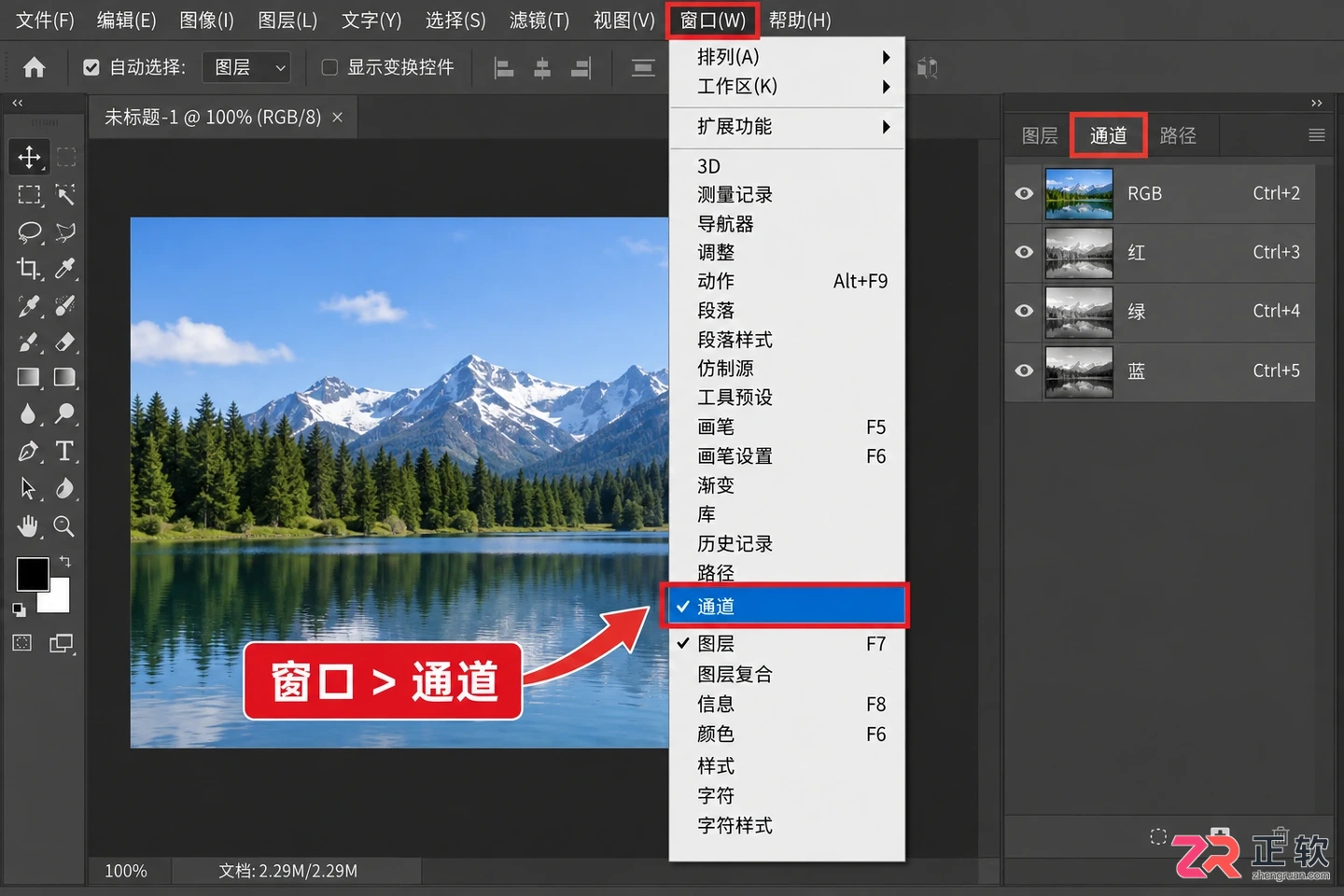1344x896 pixels.
Task: Open the 滤镜(T) menu
Action: (x=539, y=20)
